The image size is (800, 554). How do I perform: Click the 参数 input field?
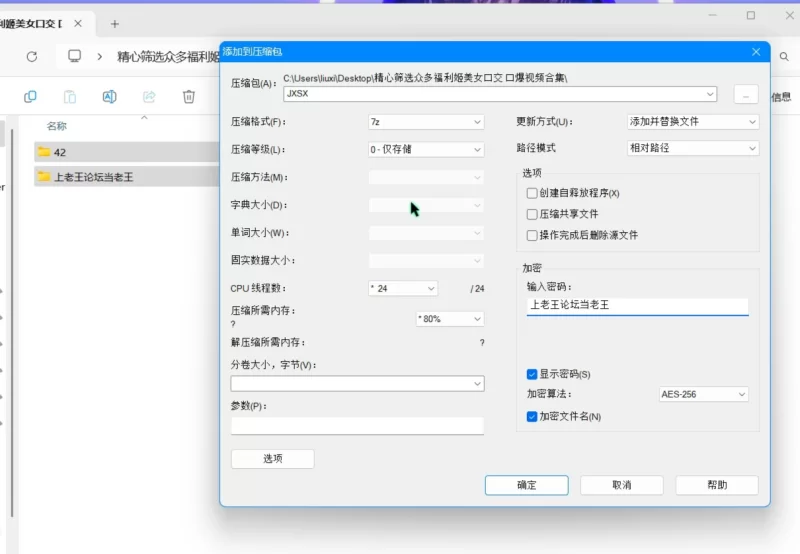pyautogui.click(x=357, y=426)
